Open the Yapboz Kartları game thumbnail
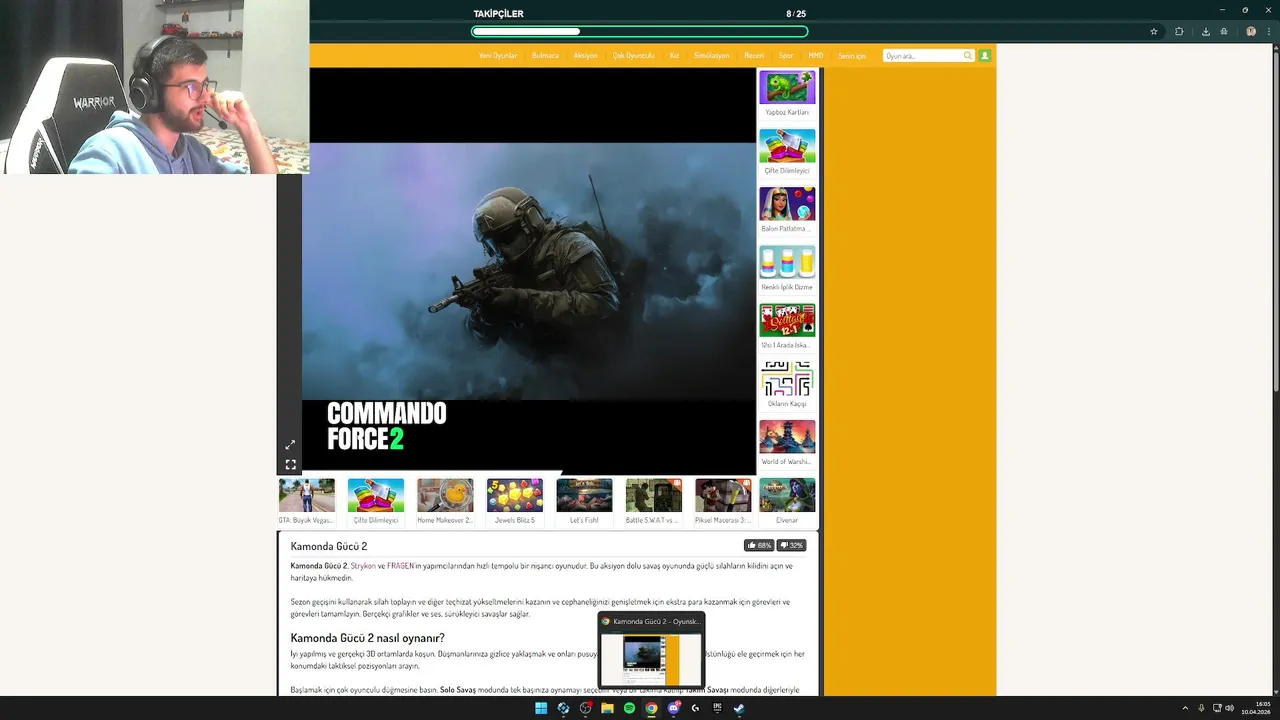Screen dimensions: 1280x720 click(x=787, y=88)
